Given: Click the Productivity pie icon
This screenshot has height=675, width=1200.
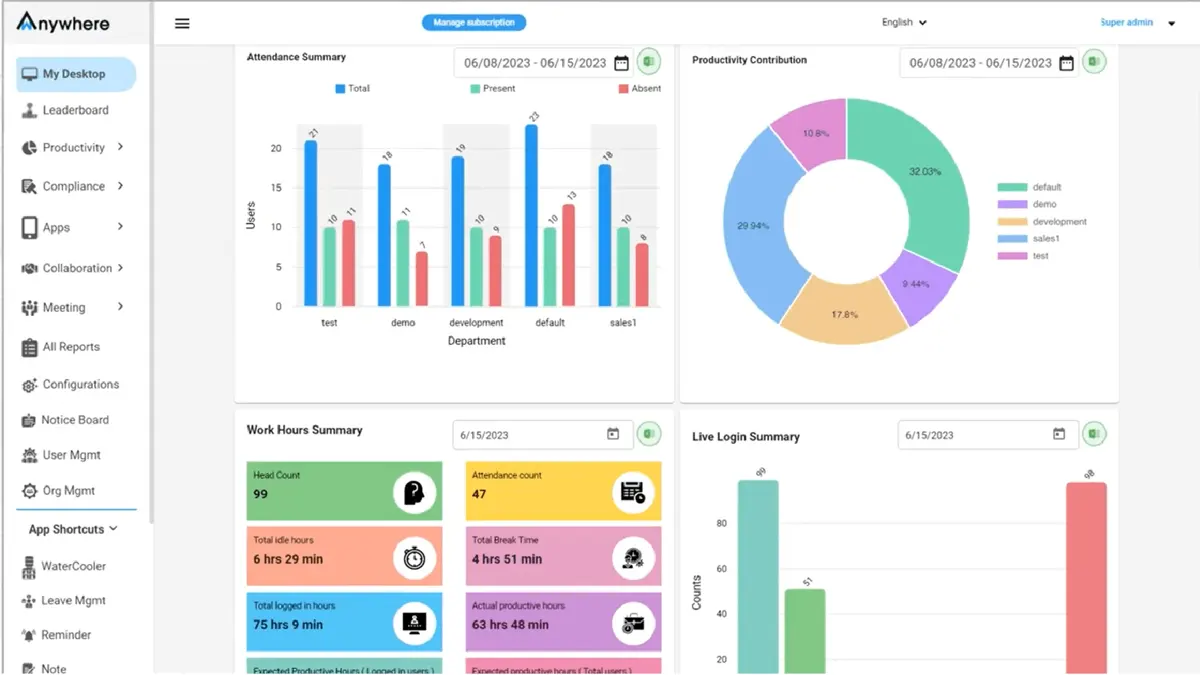Looking at the screenshot, I should (x=30, y=148).
